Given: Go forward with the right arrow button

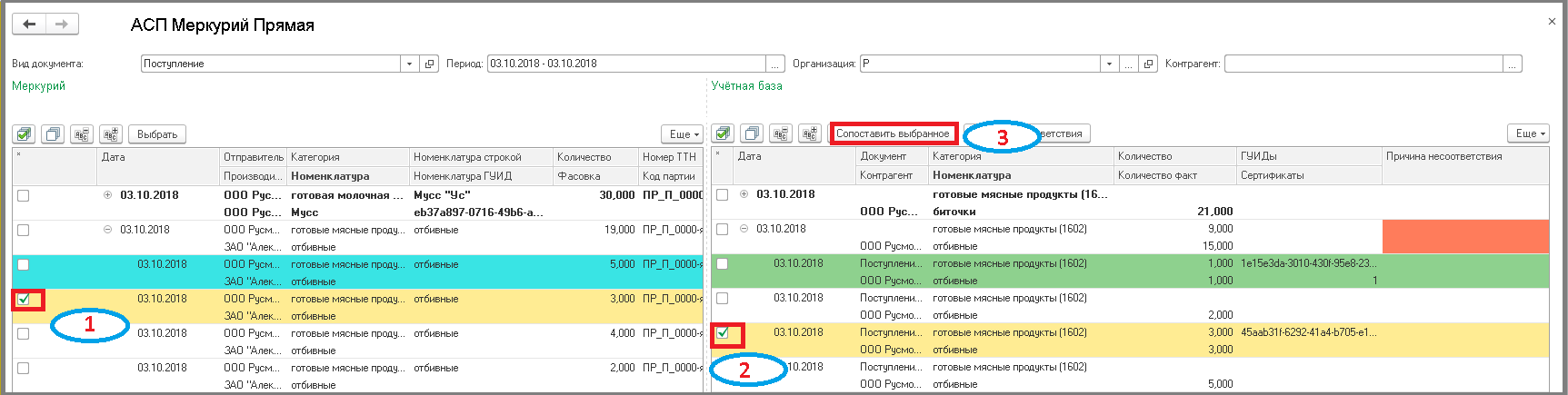Looking at the screenshot, I should [x=62, y=25].
